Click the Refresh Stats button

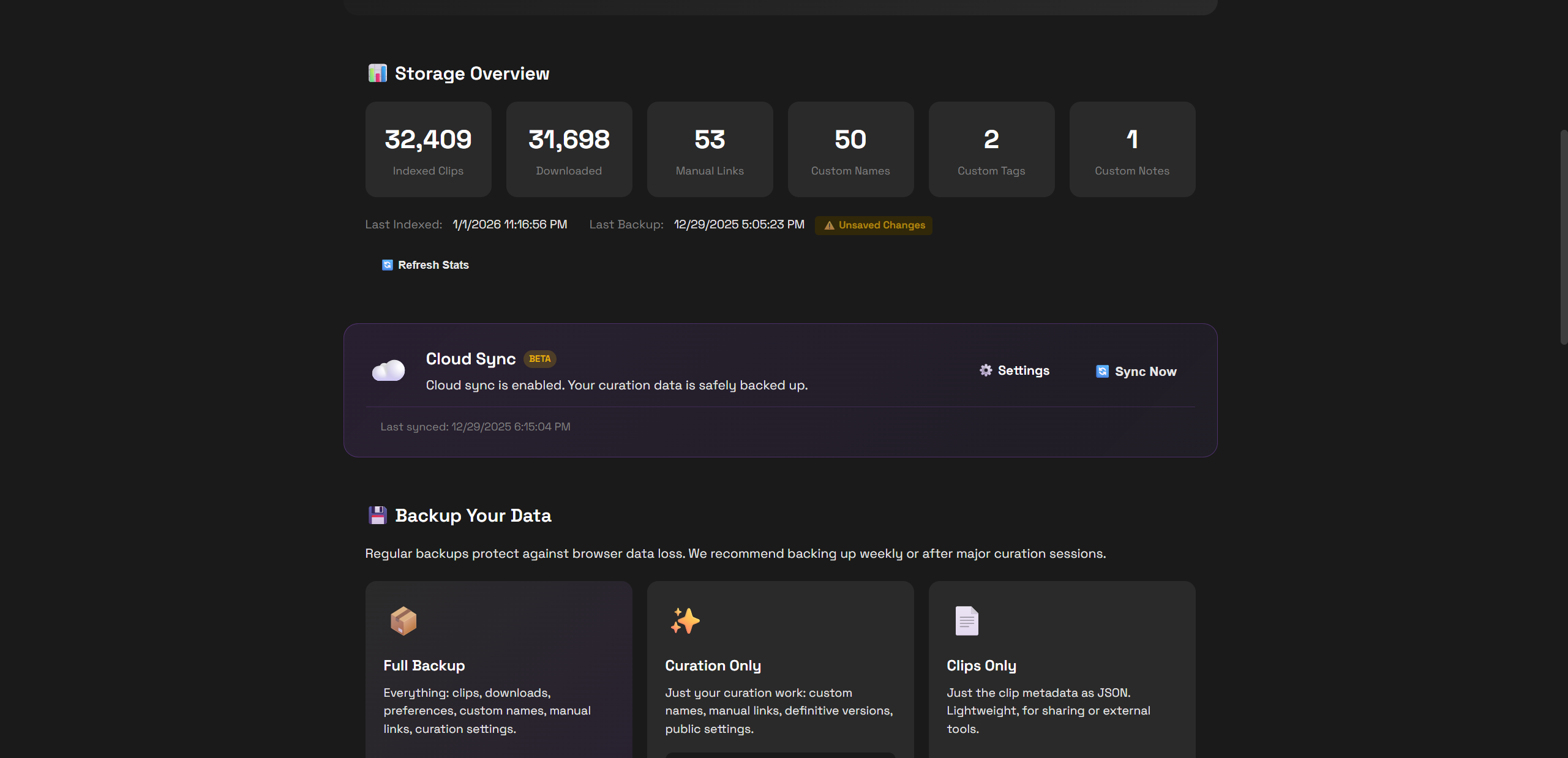point(426,265)
